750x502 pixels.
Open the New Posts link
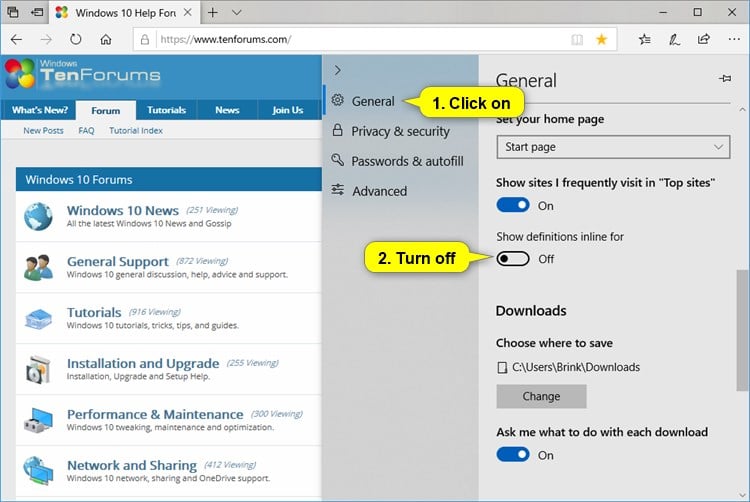point(43,131)
